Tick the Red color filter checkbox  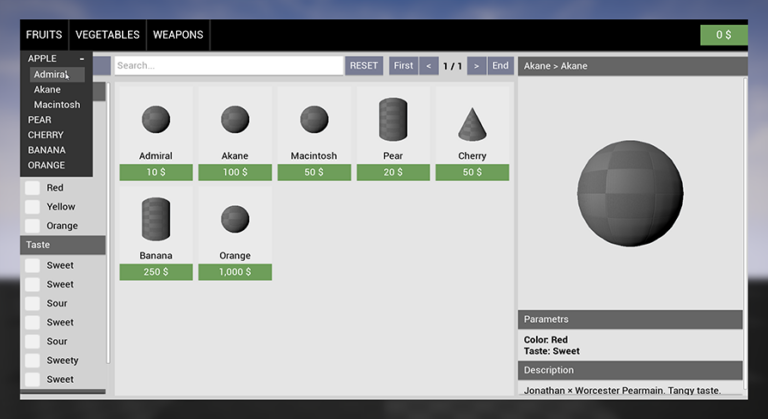[x=32, y=188]
